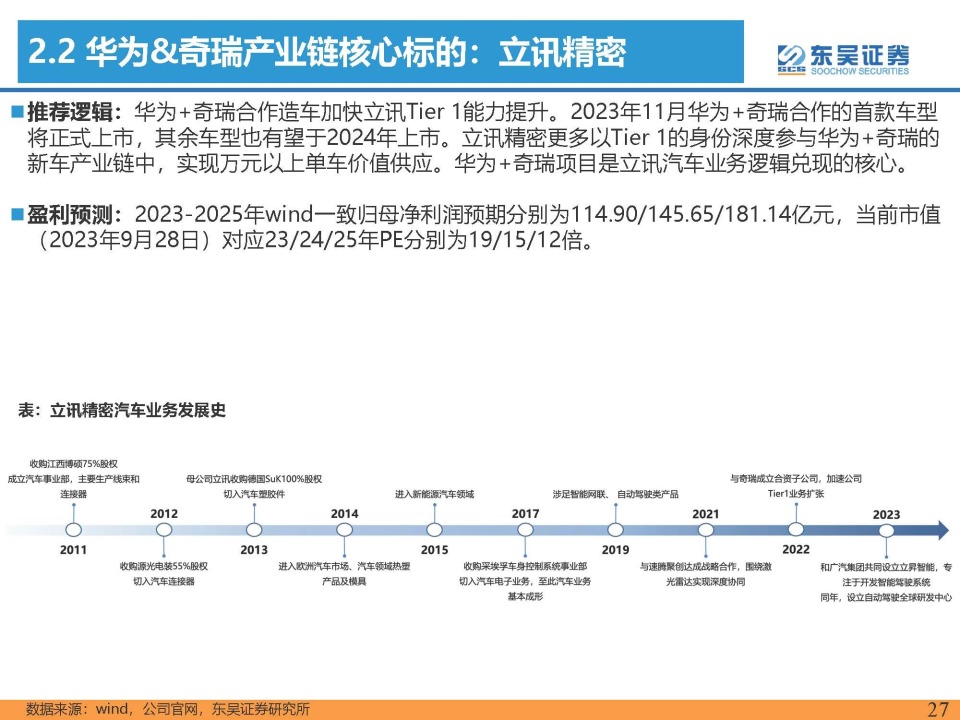Select the 2012 timeline marker circle
This screenshot has height=720, width=960.
pyautogui.click(x=164, y=530)
